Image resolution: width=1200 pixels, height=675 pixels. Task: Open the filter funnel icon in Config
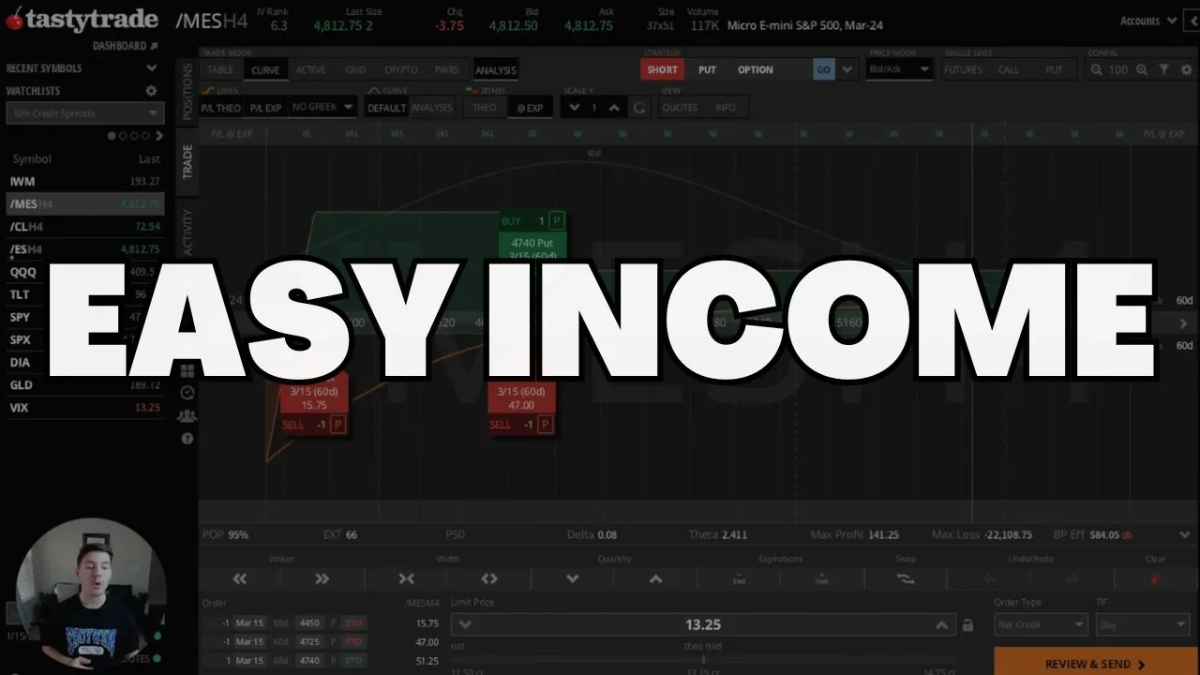[x=1164, y=70]
